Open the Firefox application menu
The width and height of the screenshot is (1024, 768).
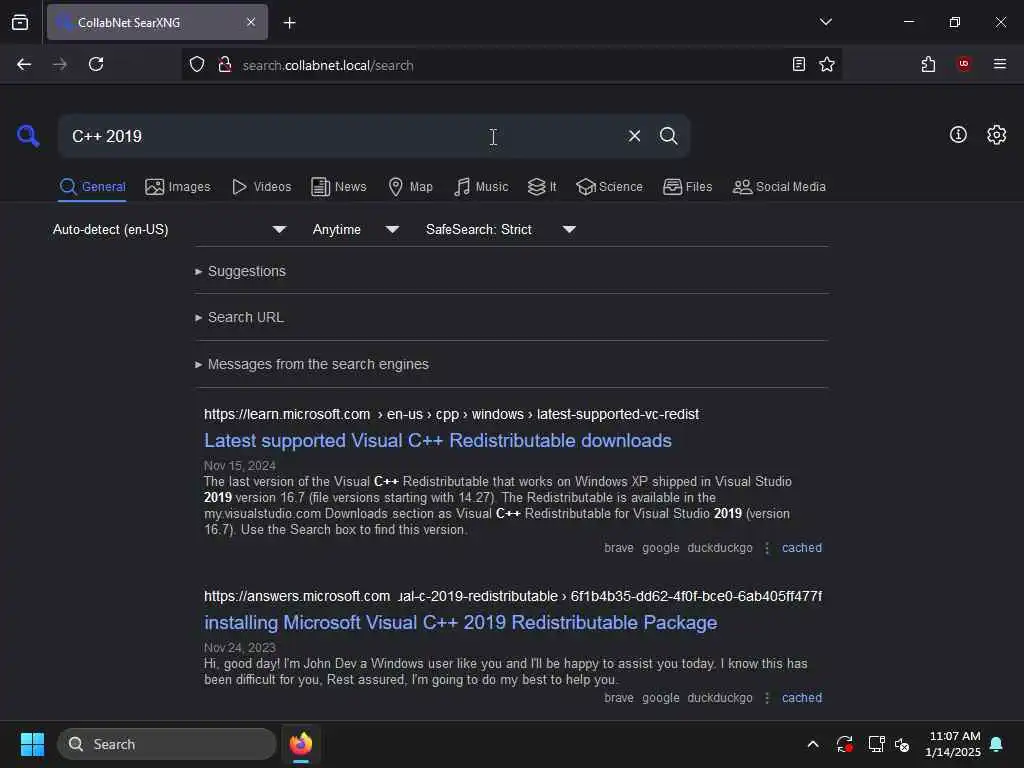[x=1000, y=64]
